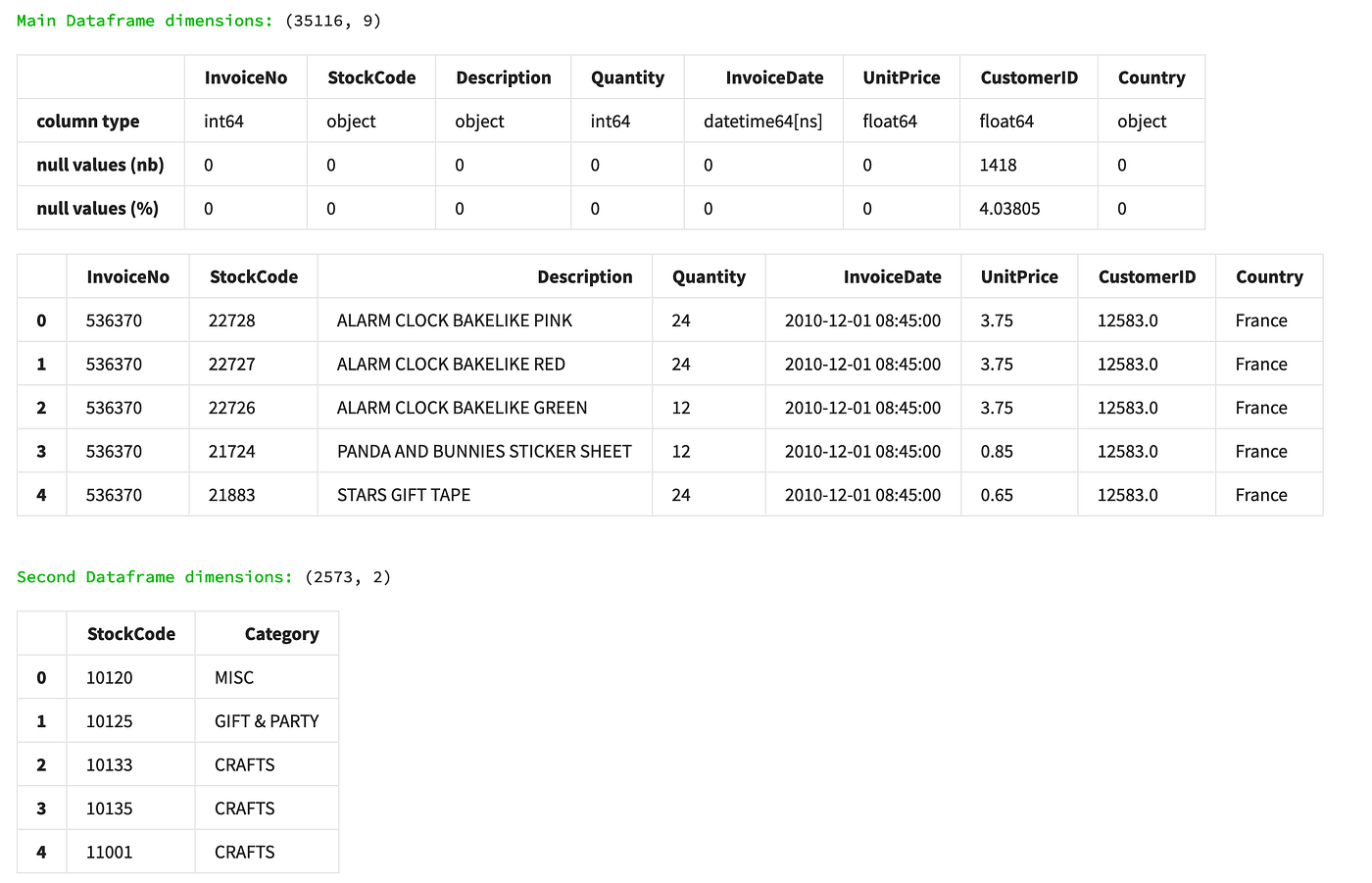Click 'Second Dataframe dimensions:' label
This screenshot has height=883, width=1372.
tap(154, 577)
